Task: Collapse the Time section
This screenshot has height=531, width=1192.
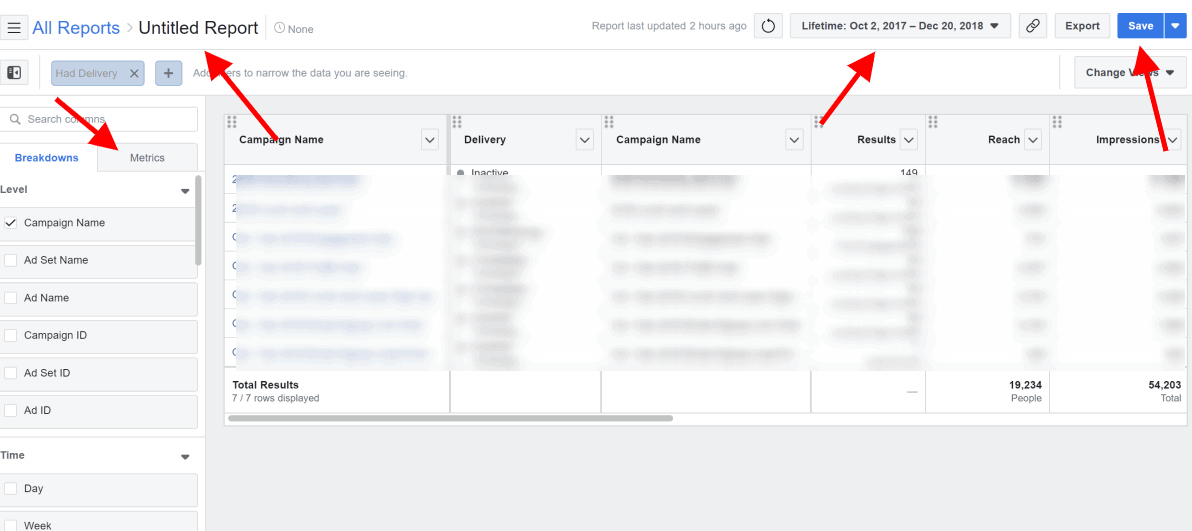Action: tap(185, 457)
